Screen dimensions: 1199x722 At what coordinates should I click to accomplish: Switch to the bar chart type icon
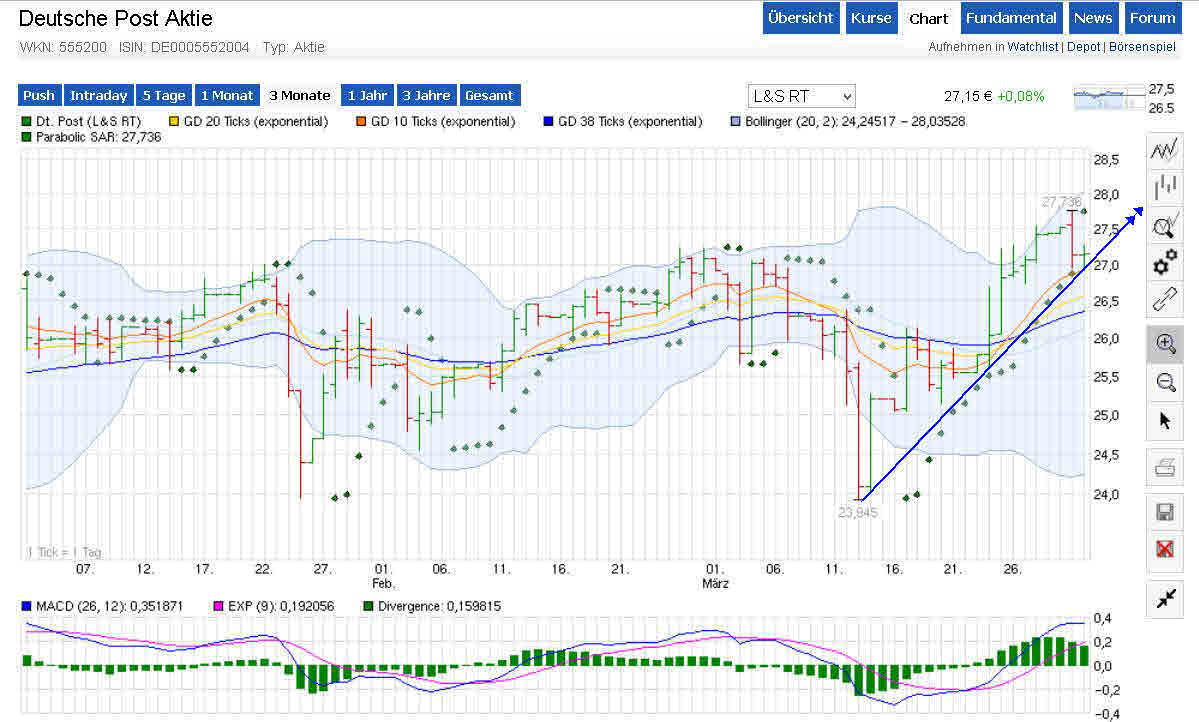coord(1164,187)
